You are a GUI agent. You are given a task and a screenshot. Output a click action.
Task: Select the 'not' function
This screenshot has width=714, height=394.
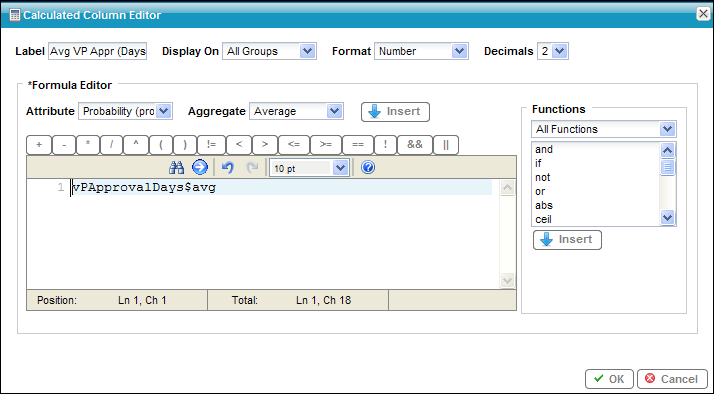point(542,177)
